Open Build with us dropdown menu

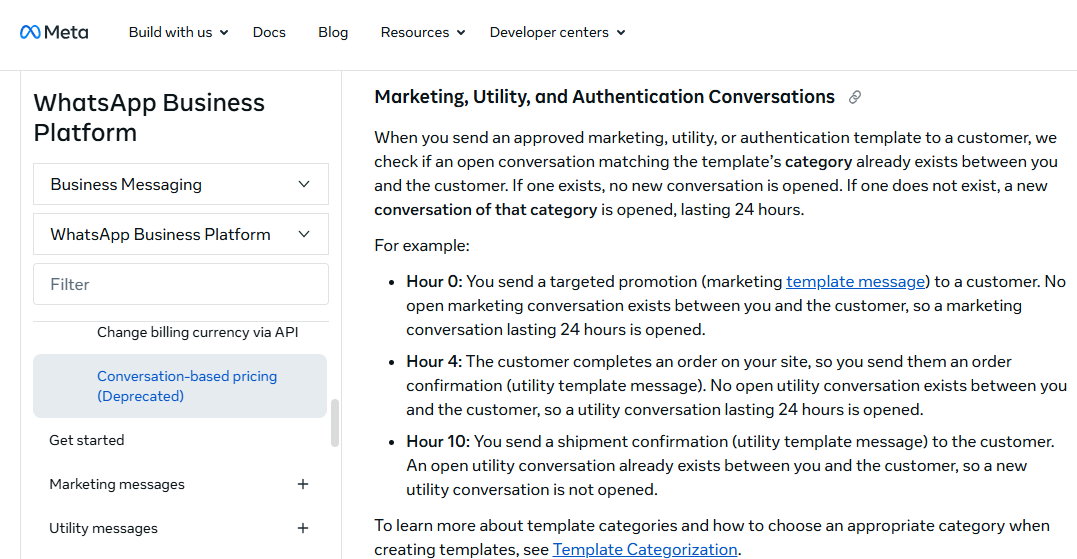coord(178,32)
